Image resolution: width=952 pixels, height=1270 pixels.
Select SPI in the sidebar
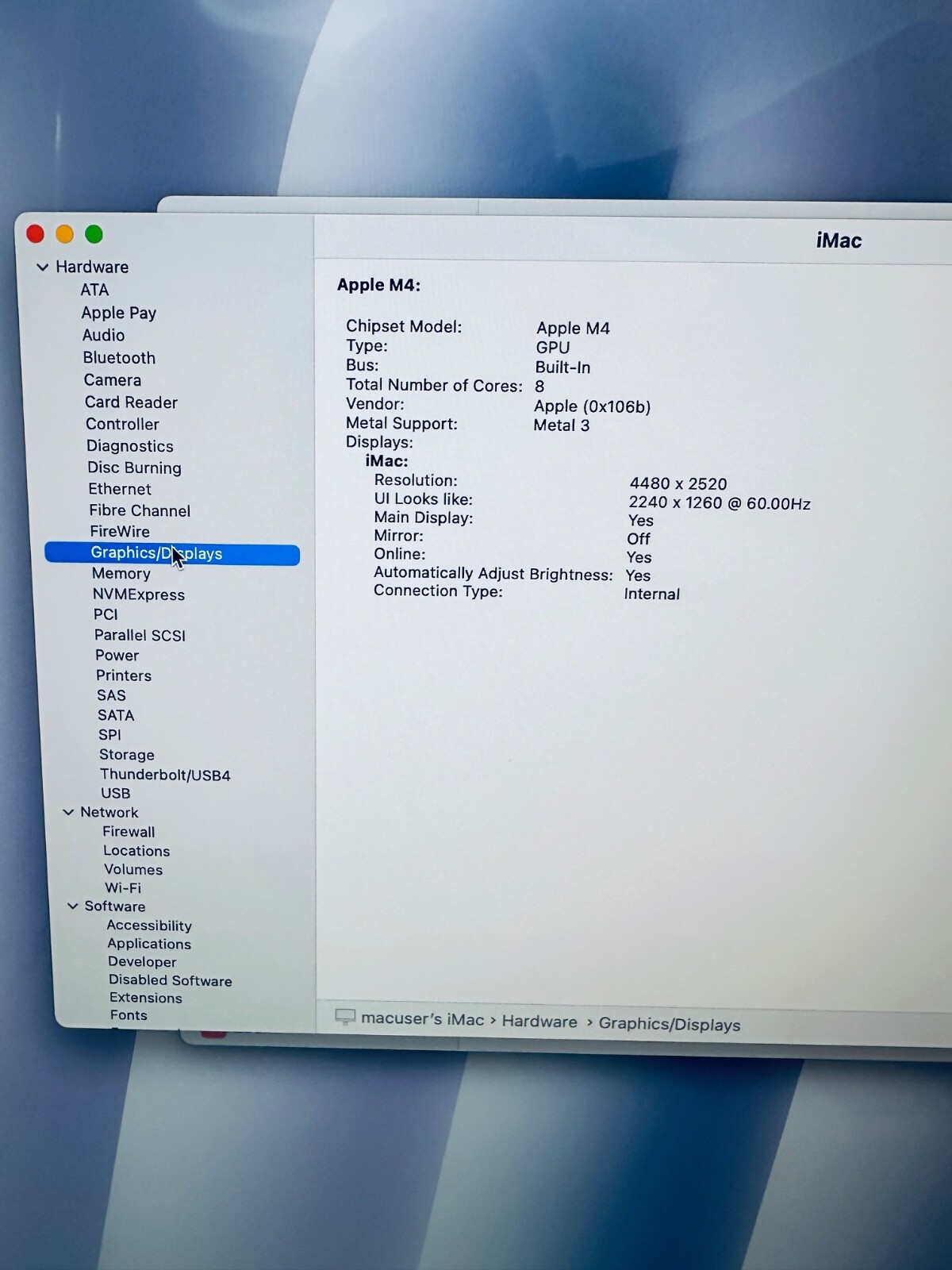tap(110, 735)
